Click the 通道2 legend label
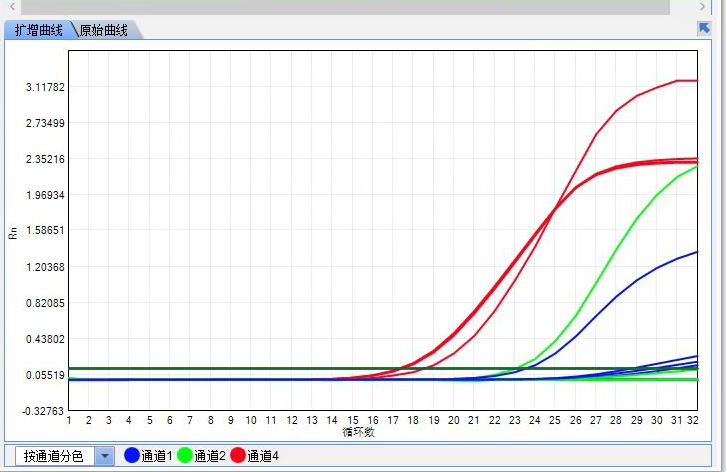 click(210, 456)
